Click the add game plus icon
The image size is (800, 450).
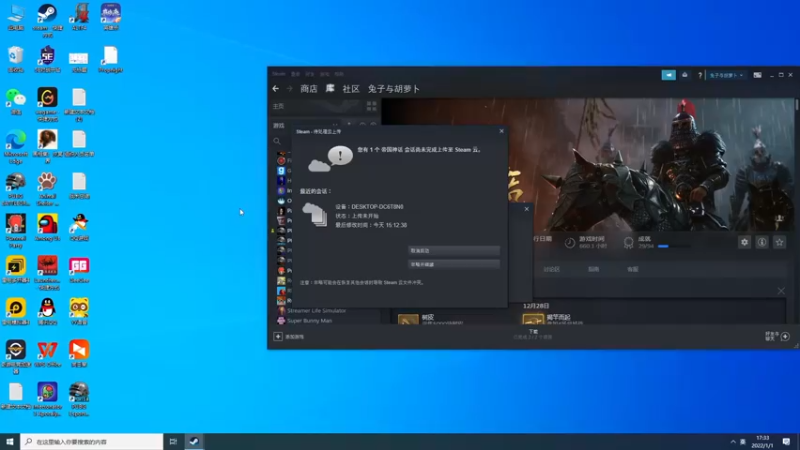pyautogui.click(x=278, y=337)
